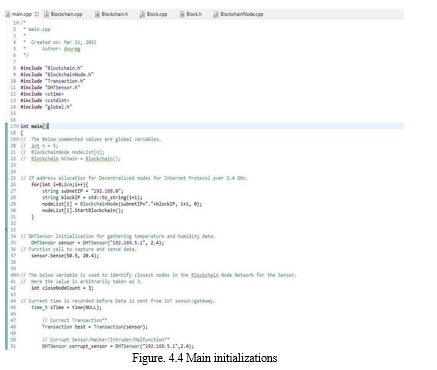
Task: Click the #include <ctime> line
Action: pyautogui.click(x=42, y=94)
